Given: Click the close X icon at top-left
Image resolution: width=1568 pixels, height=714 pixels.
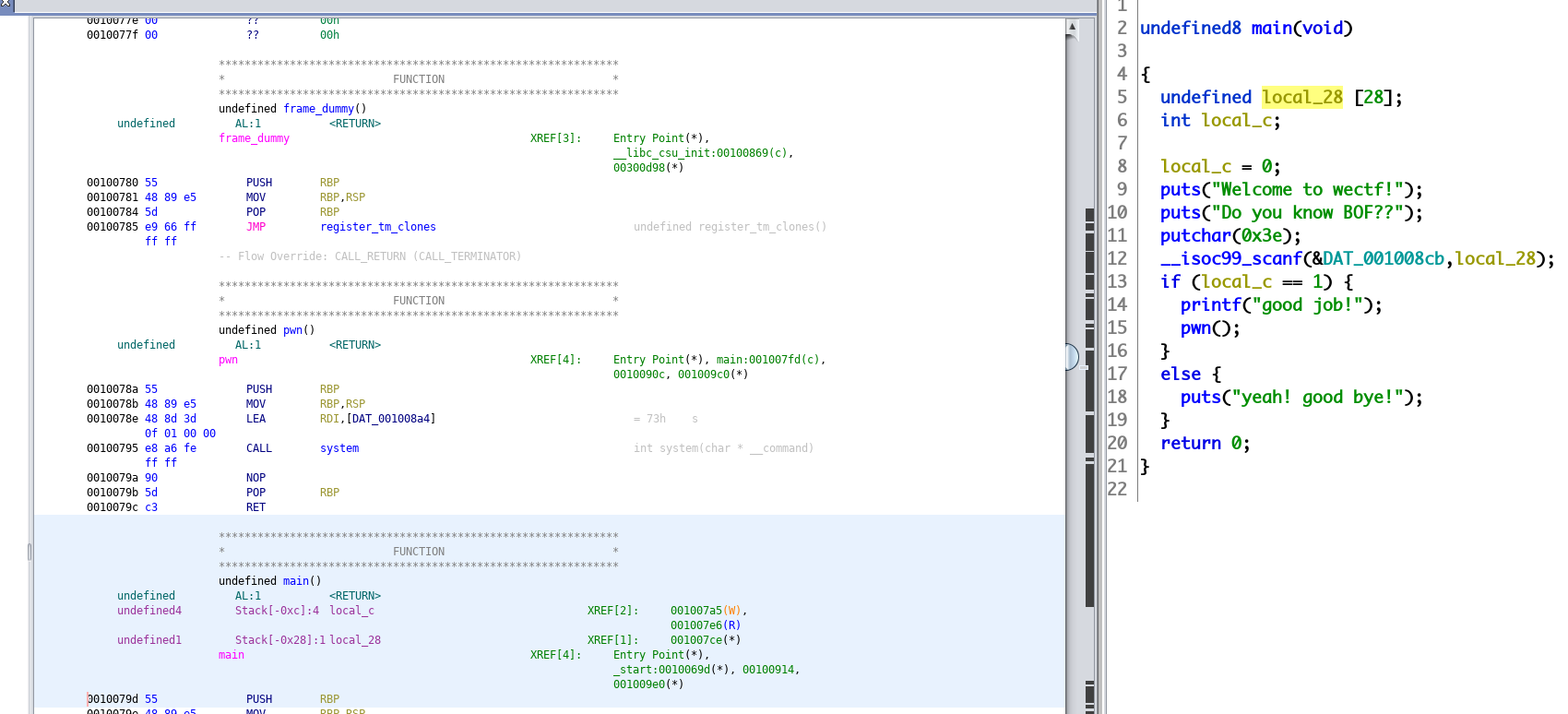Looking at the screenshot, I should pos(6,5).
